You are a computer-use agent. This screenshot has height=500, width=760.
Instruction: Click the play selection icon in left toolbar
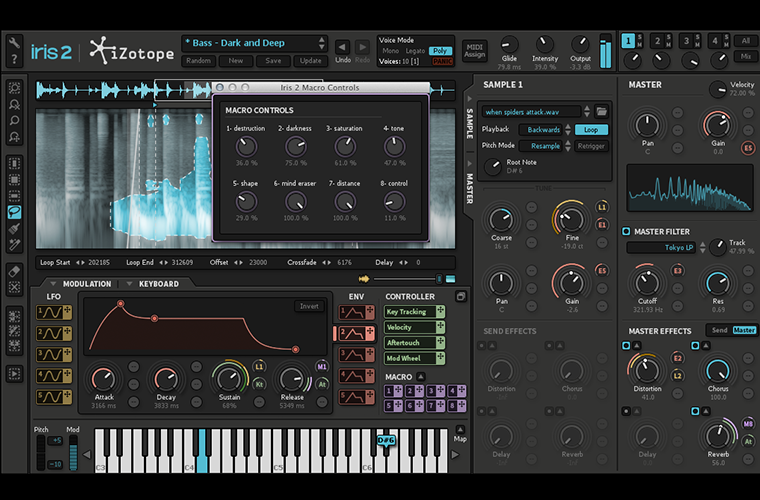15,374
